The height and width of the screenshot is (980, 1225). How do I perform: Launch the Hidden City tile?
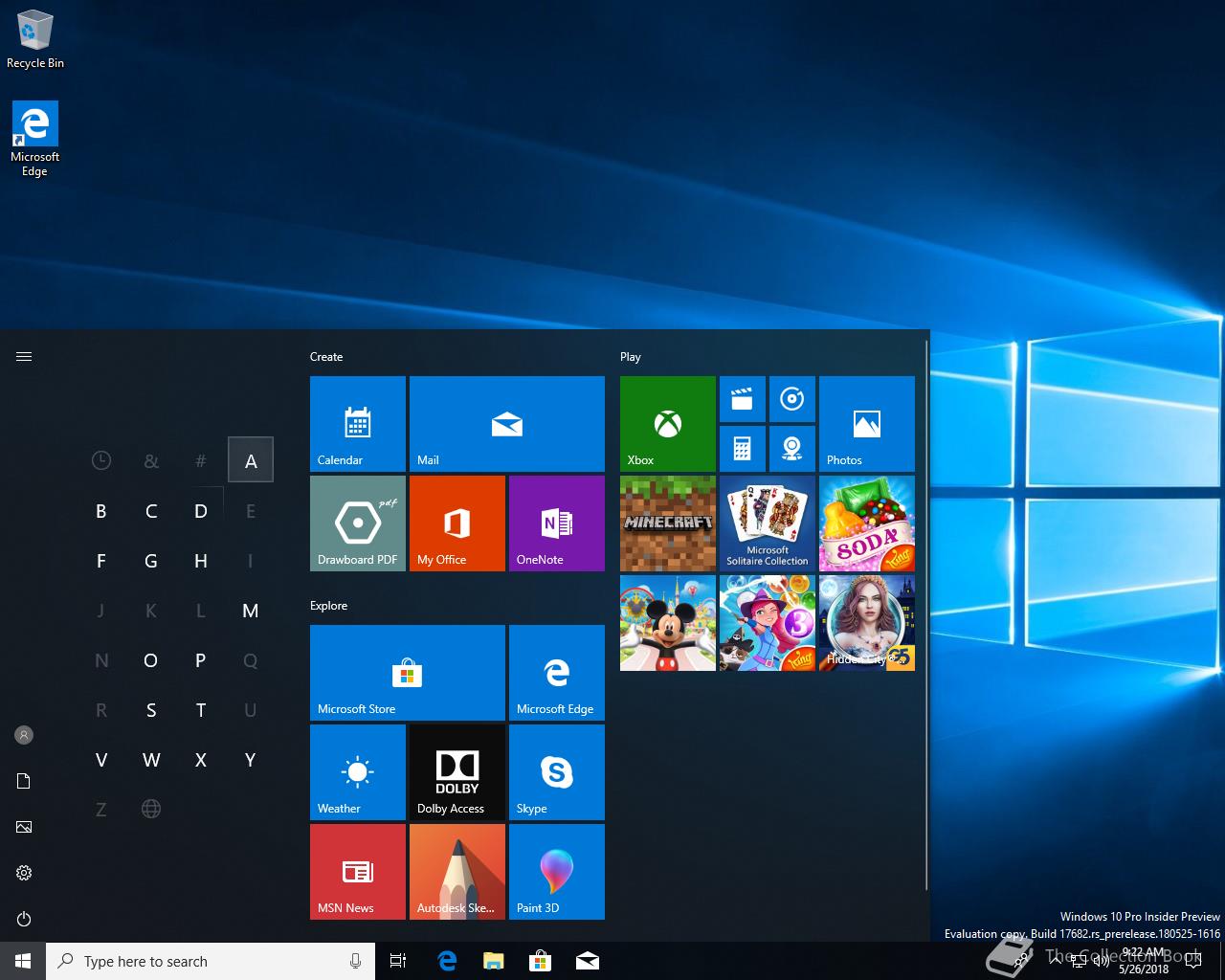867,623
